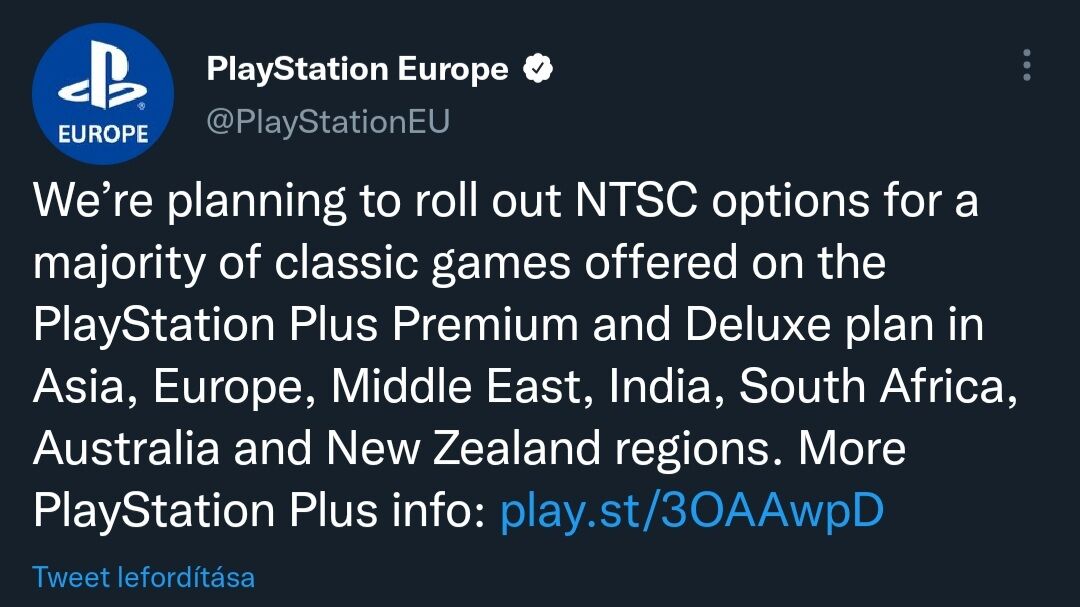Open the three-dot more options menu

pos(1026,65)
